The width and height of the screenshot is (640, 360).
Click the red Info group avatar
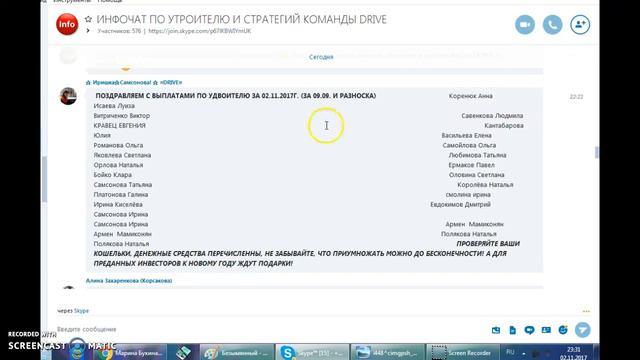(67, 24)
